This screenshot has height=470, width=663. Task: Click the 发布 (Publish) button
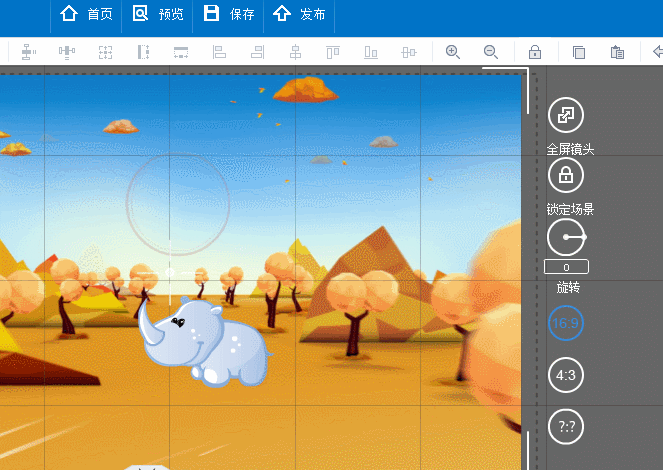(x=299, y=15)
